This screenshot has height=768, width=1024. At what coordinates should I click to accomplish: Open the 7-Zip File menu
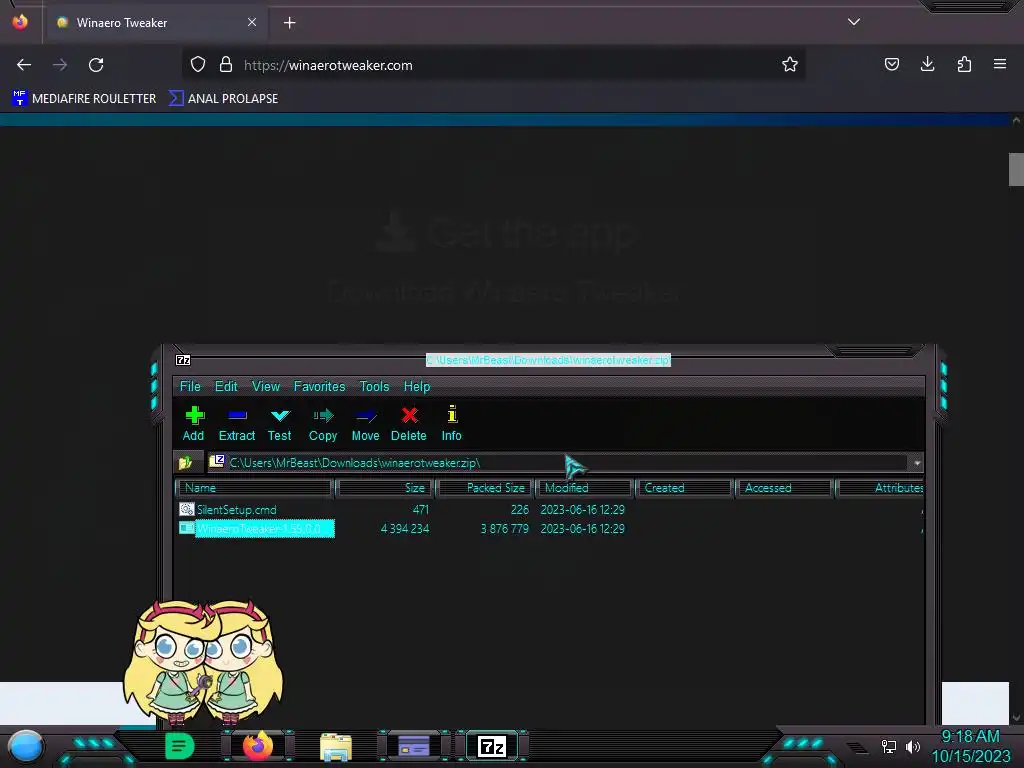coord(190,387)
